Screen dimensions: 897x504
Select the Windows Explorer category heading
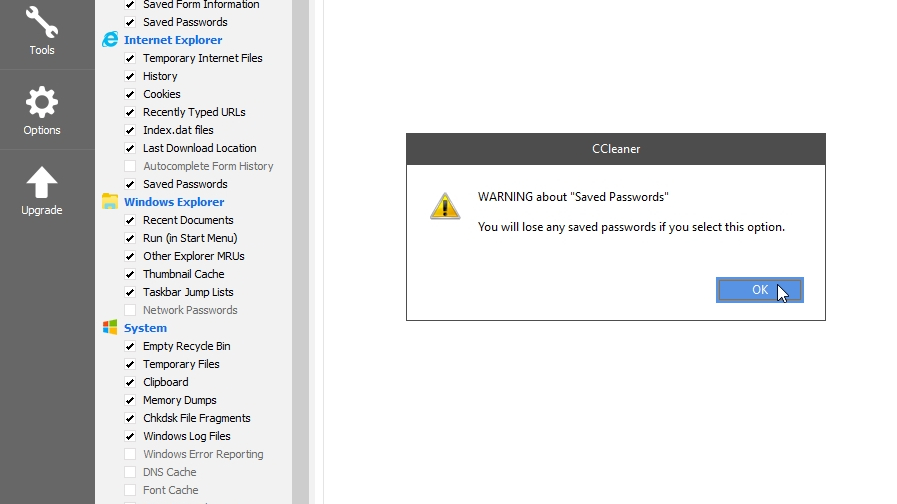[x=174, y=202]
